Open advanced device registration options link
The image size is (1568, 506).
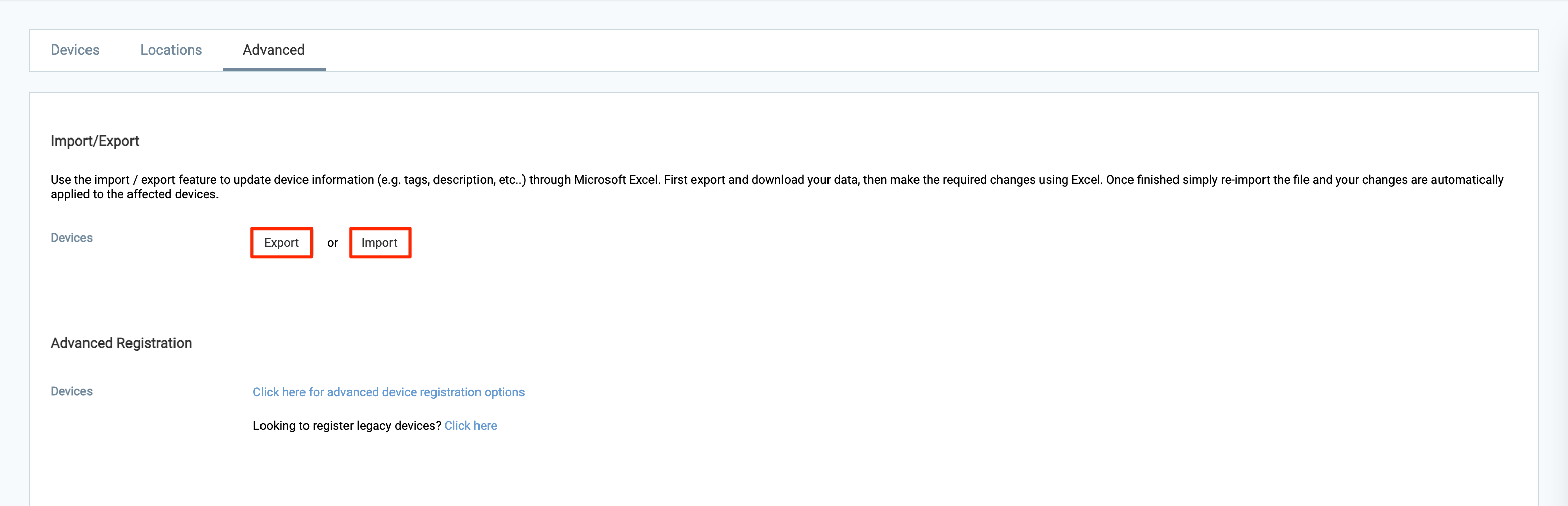[x=388, y=392]
